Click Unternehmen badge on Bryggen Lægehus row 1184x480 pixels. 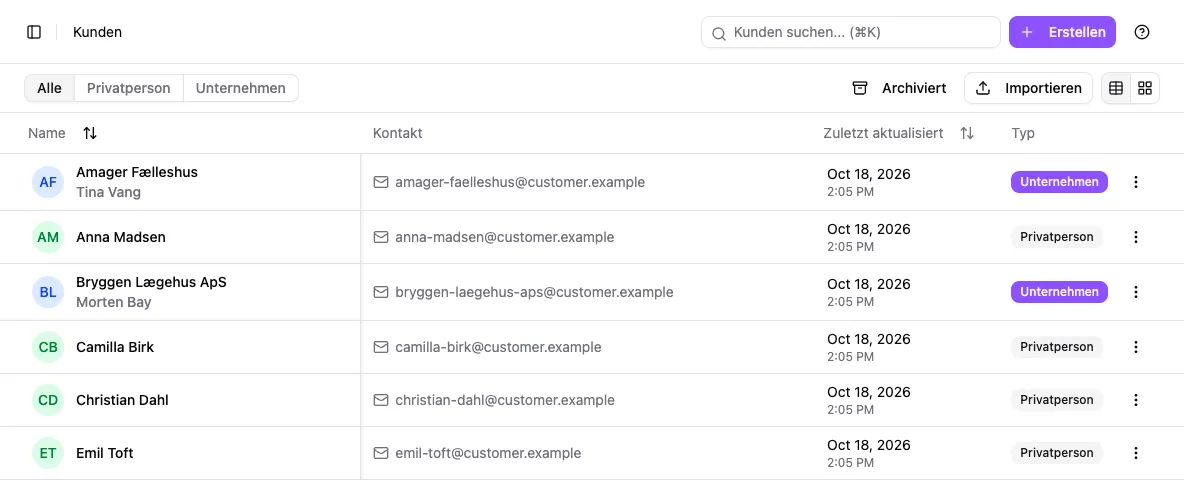(1059, 292)
